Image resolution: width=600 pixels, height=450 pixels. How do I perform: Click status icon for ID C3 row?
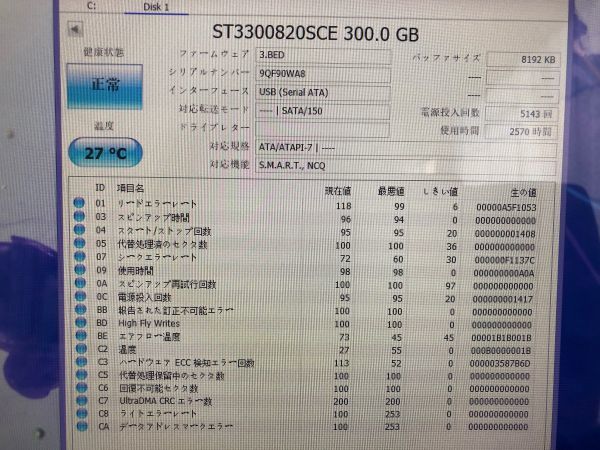[x=81, y=362]
